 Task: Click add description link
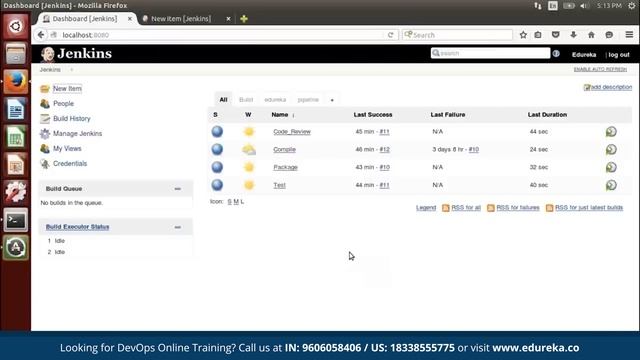tap(611, 87)
